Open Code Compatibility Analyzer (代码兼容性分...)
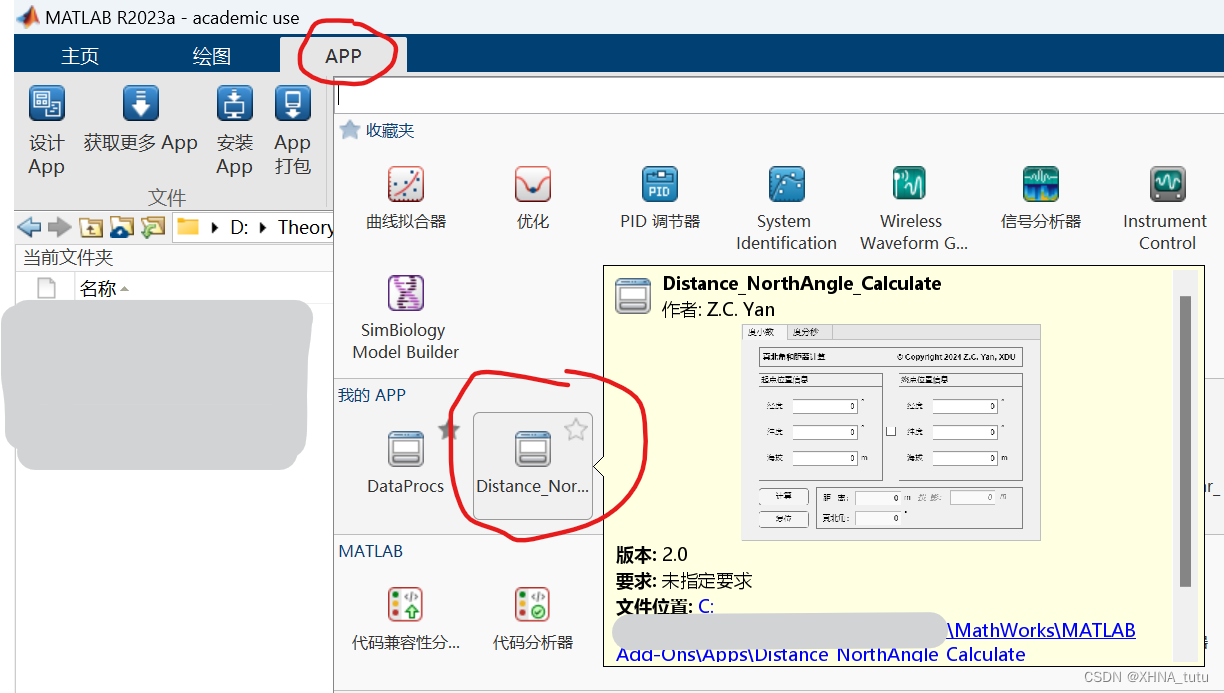This screenshot has width=1224, height=693. click(x=406, y=619)
